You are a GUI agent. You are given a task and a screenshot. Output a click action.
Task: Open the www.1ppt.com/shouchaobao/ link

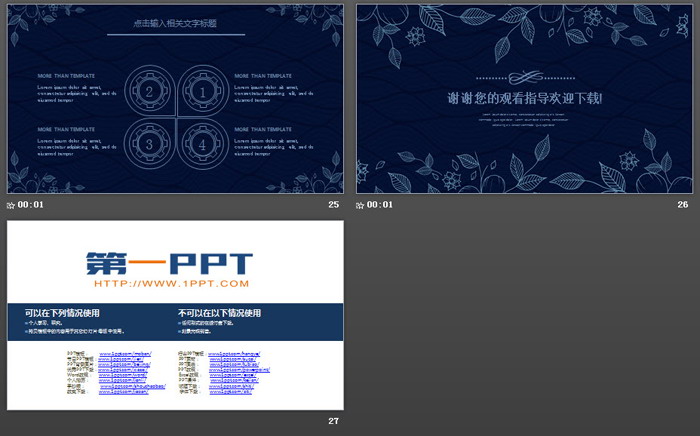(132, 386)
